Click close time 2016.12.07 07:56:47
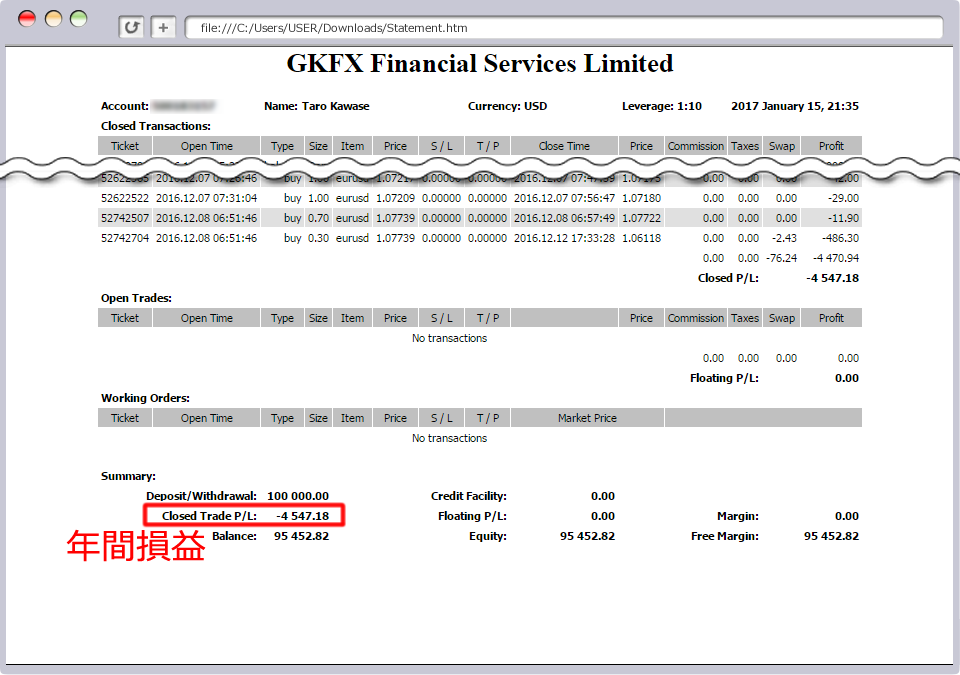 [x=564, y=198]
